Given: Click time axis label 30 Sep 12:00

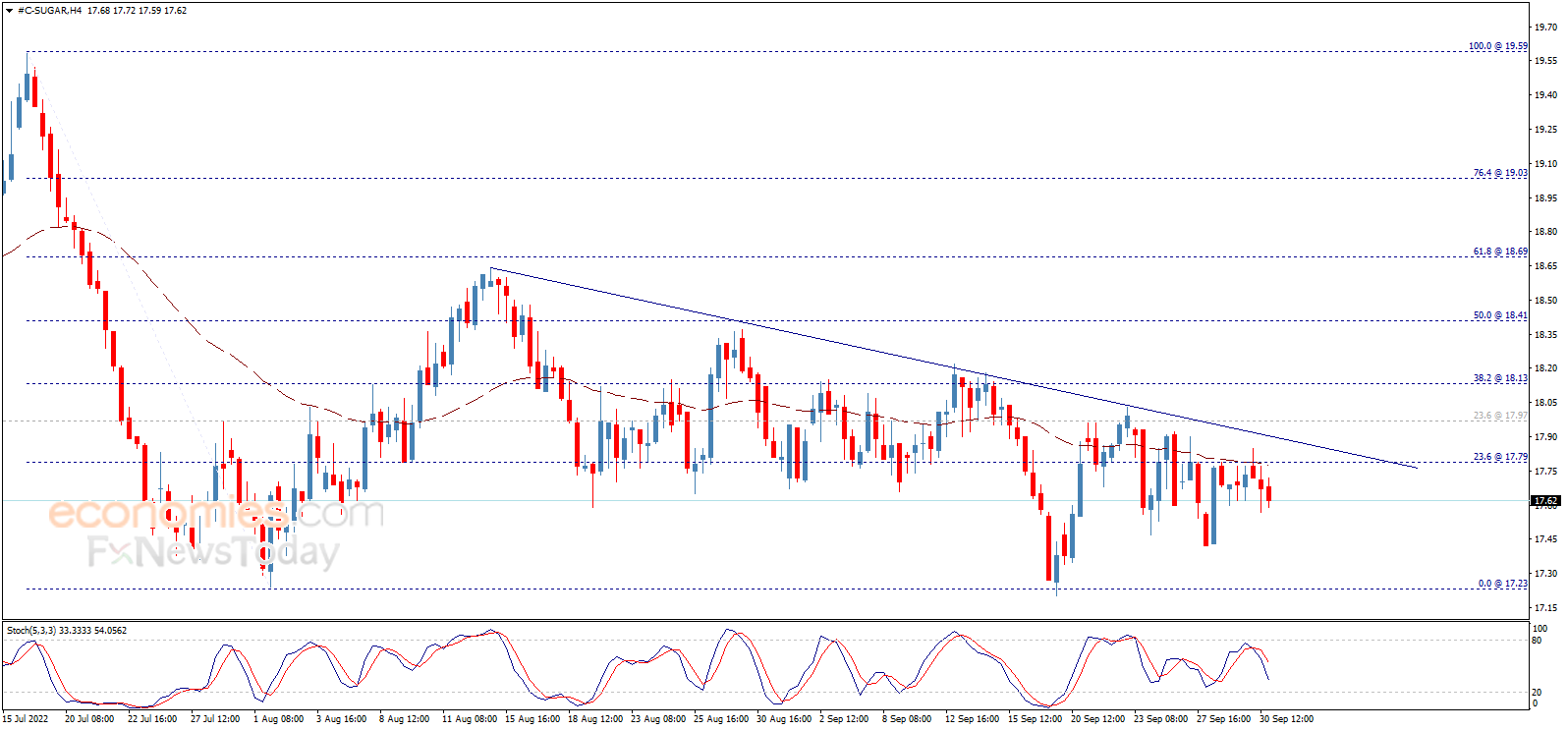Looking at the screenshot, I should 1287,719.
